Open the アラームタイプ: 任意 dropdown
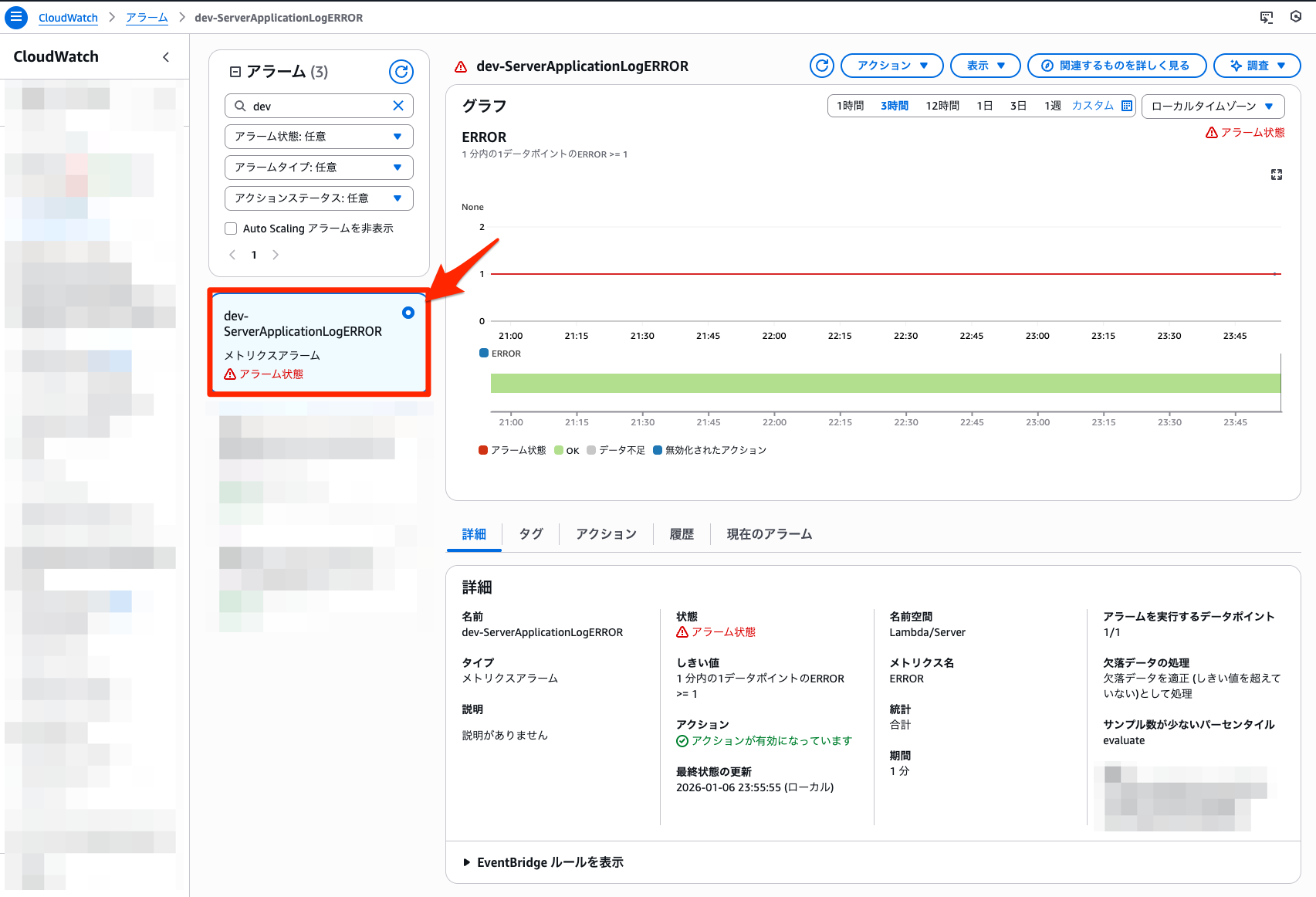Viewport: 1316px width, 897px height. [319, 168]
